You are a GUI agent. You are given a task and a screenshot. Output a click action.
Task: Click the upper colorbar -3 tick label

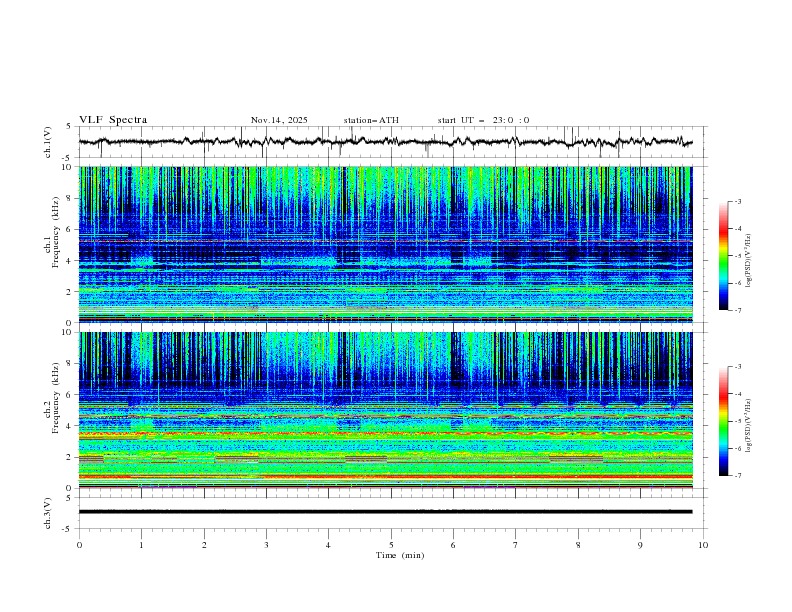point(738,201)
